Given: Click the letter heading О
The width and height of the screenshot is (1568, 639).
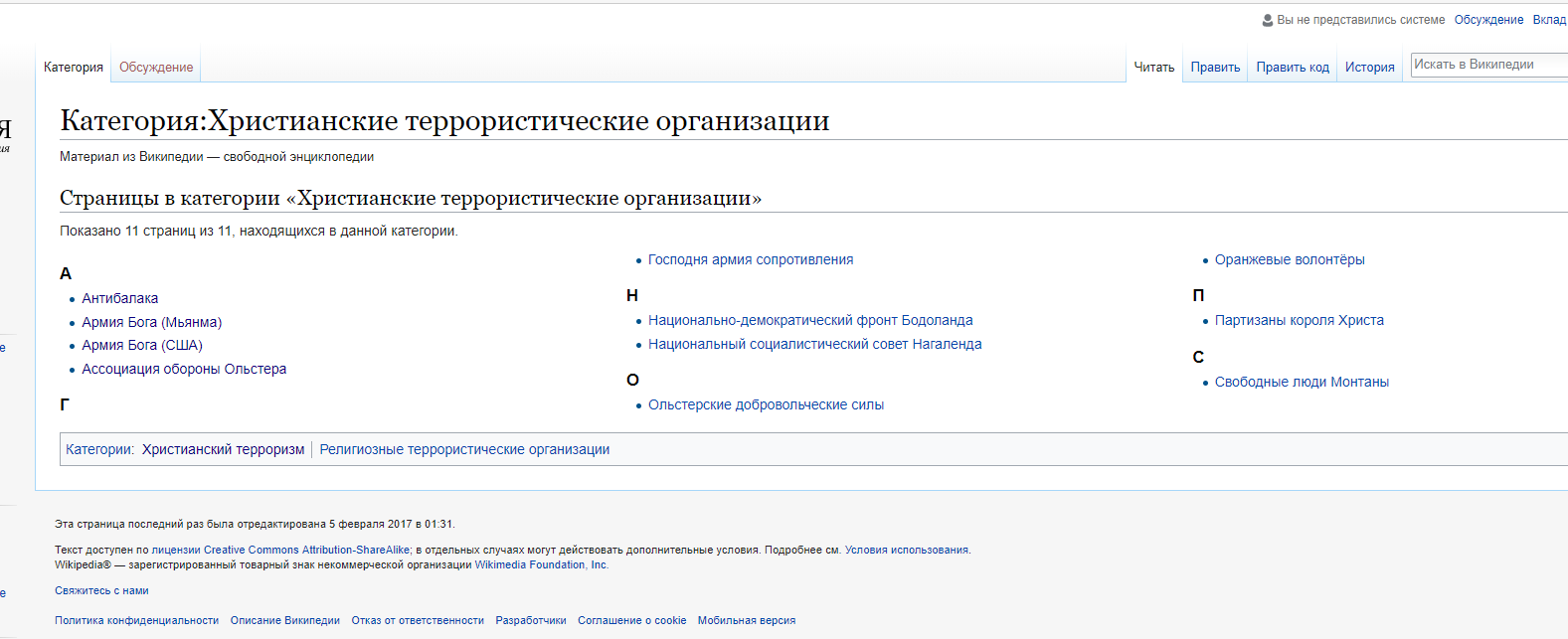Looking at the screenshot, I should pos(632,380).
